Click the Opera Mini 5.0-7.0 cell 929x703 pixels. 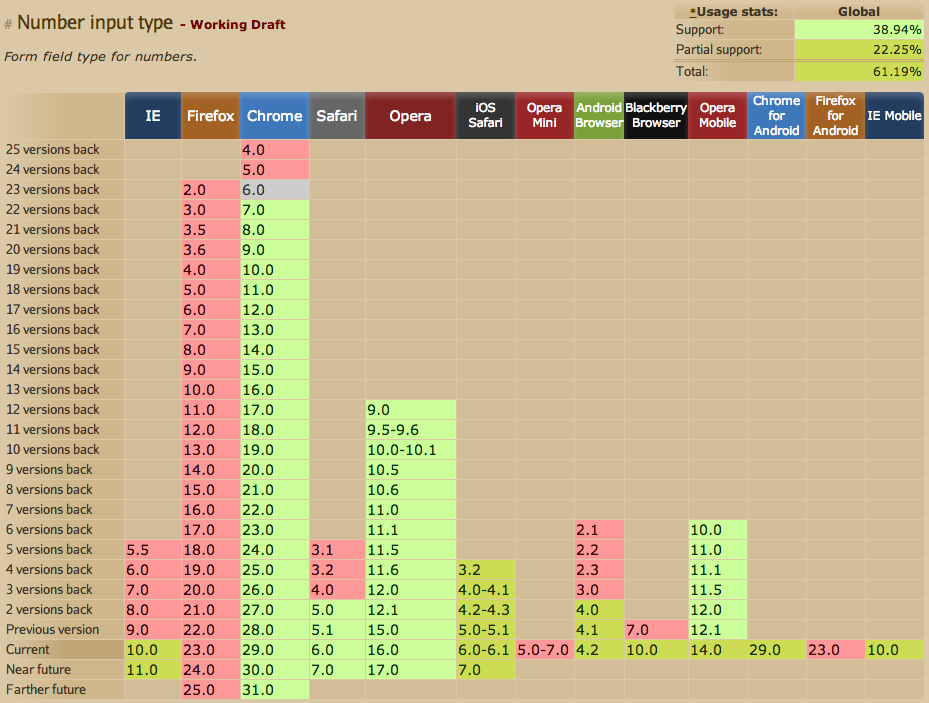(x=544, y=649)
